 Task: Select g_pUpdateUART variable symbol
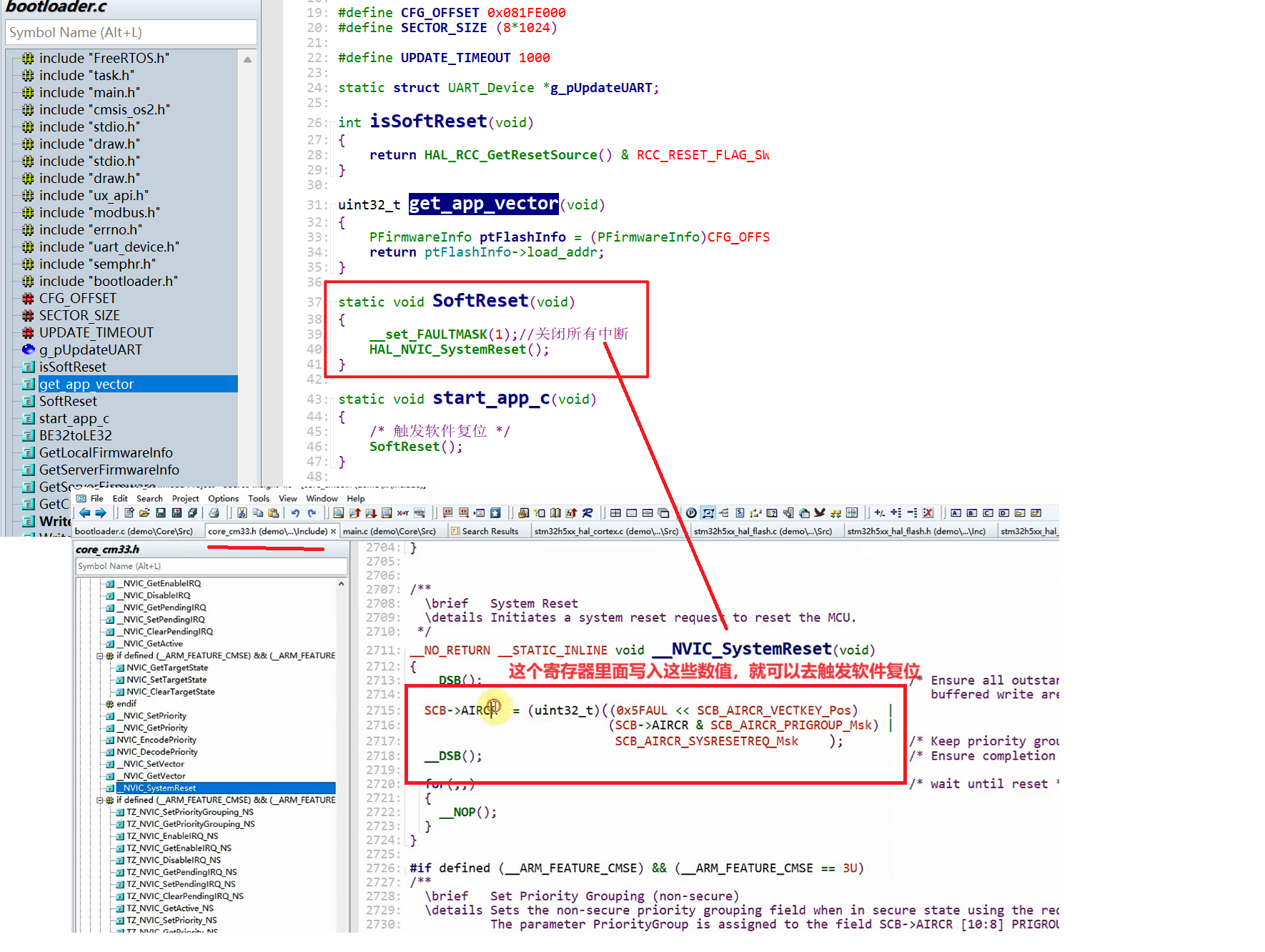click(90, 349)
